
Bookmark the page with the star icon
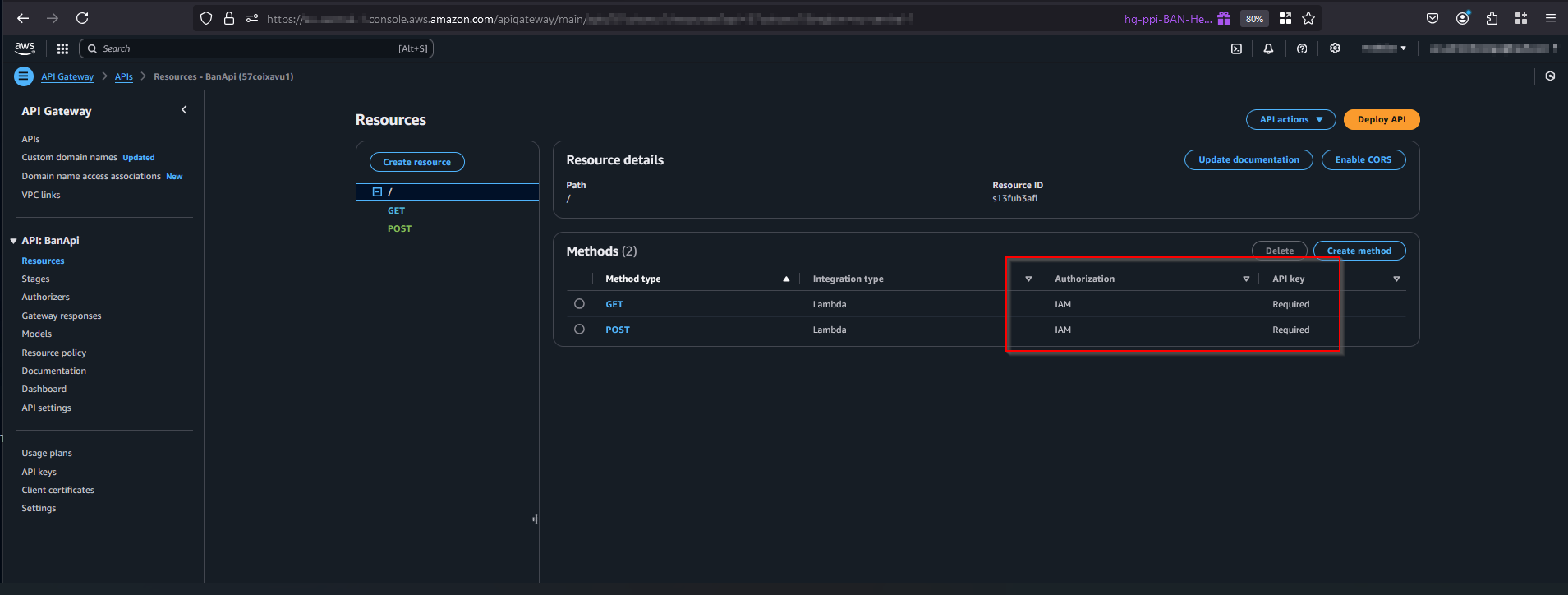[x=1308, y=18]
